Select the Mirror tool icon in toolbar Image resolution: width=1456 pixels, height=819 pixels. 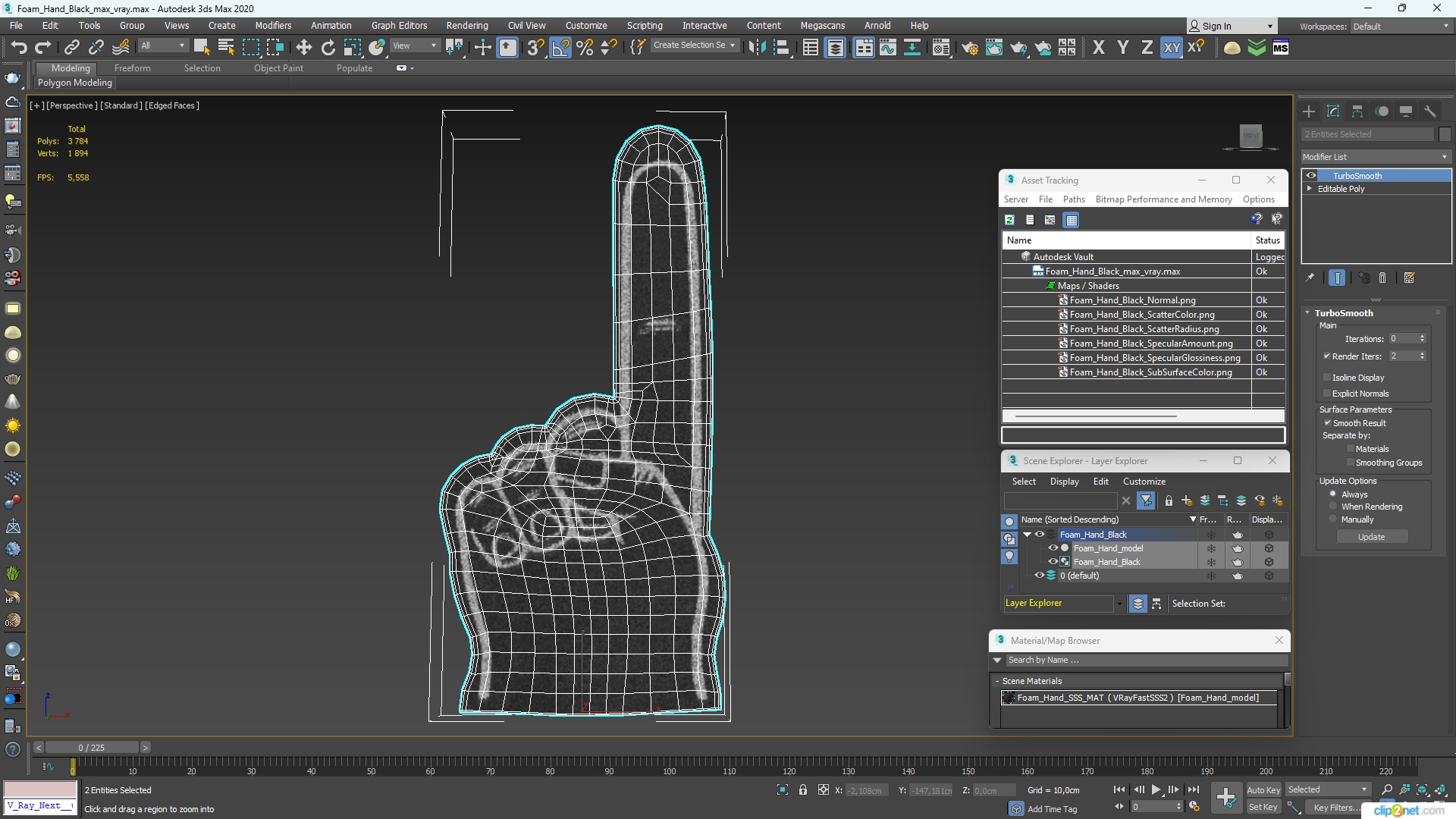(757, 47)
